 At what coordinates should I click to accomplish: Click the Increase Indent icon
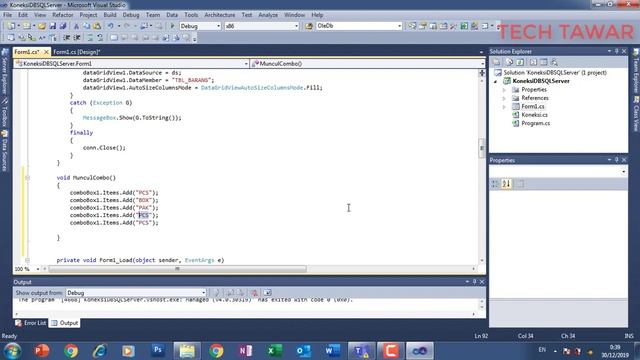[x=77, y=38]
